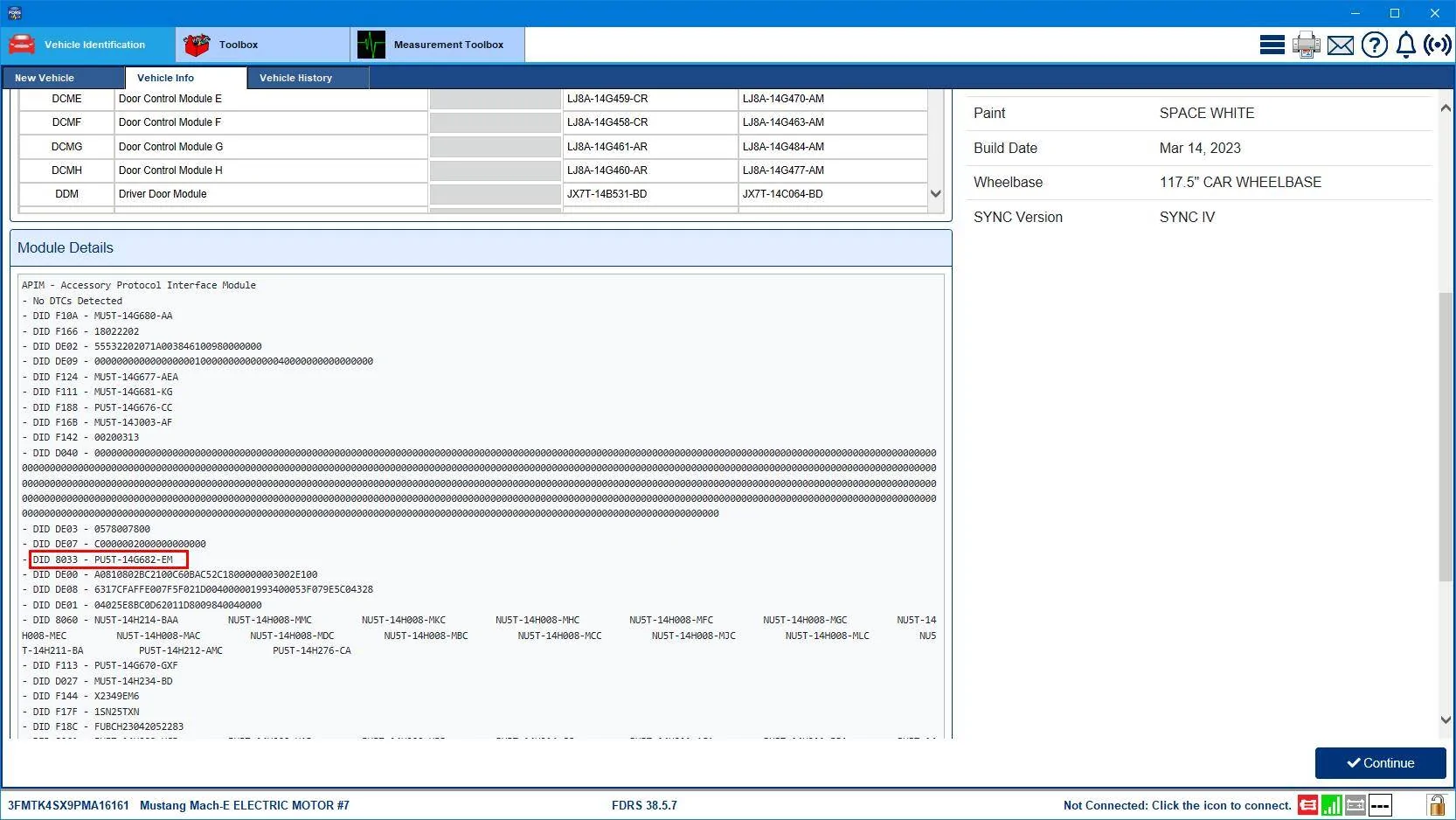
Task: Open the Vehicle Identification tab
Action: point(88,45)
